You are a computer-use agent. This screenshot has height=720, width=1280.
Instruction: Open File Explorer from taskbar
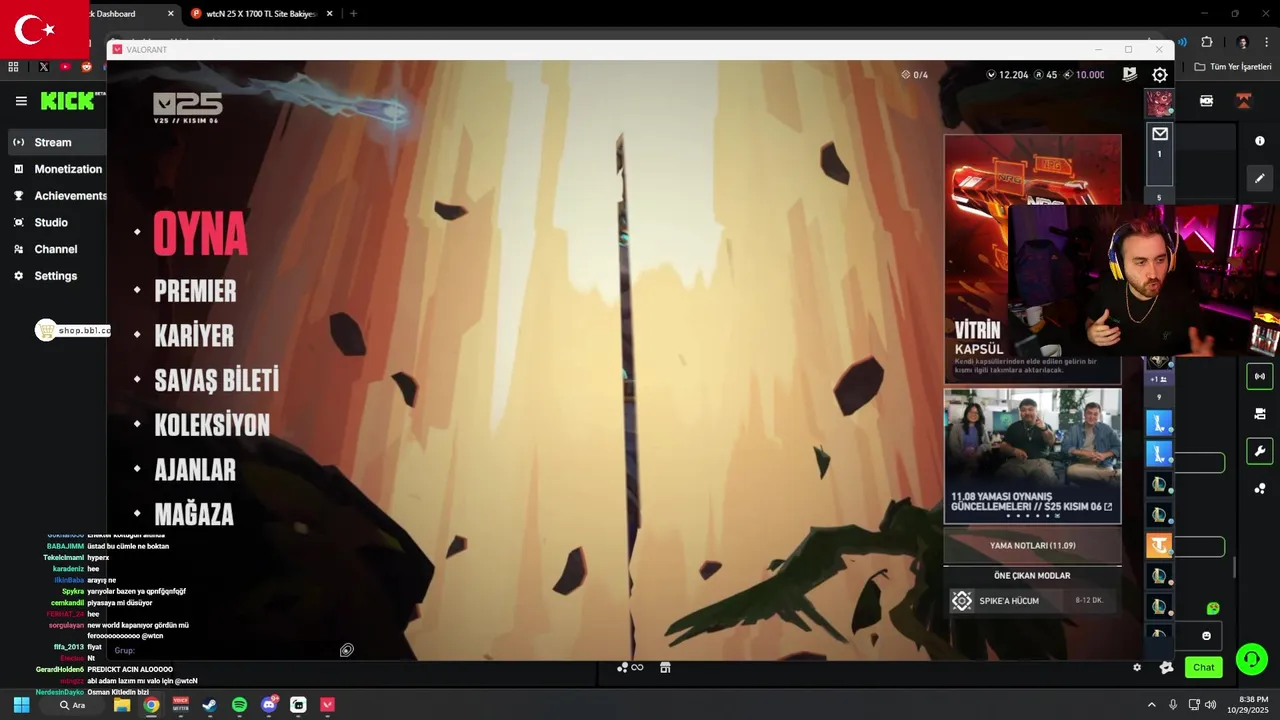click(x=122, y=705)
